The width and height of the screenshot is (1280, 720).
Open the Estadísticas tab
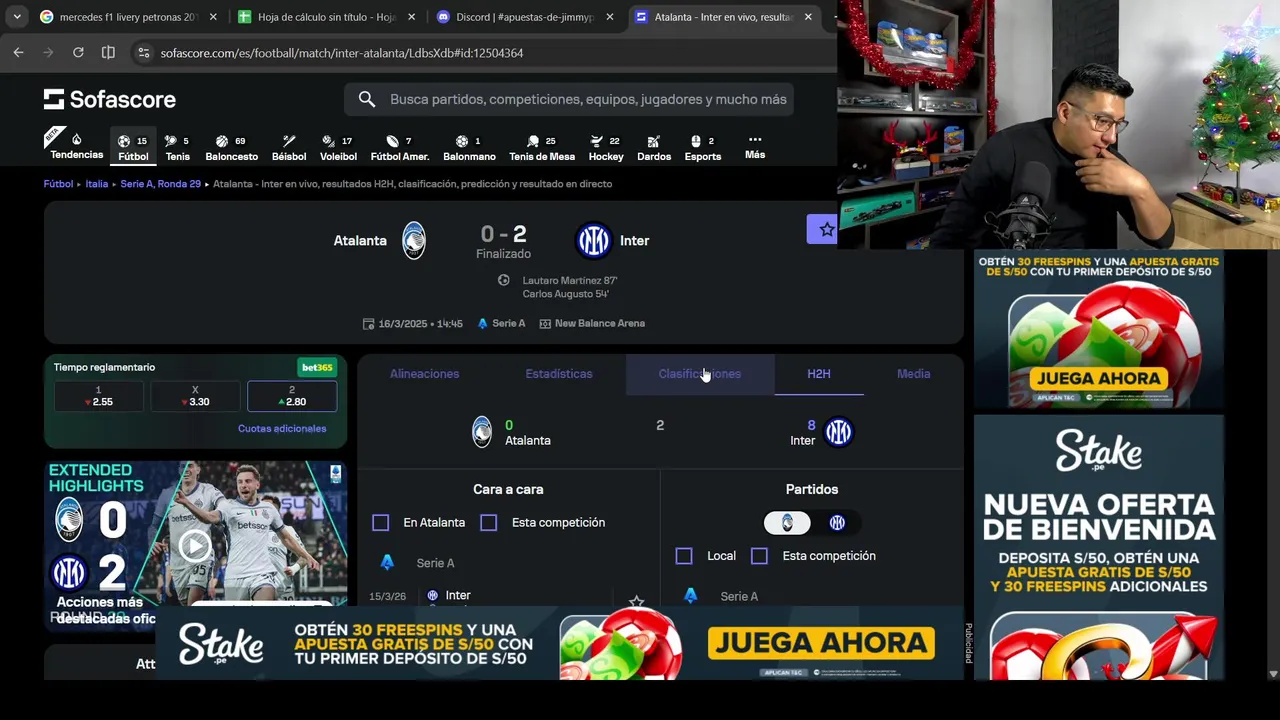click(x=559, y=374)
